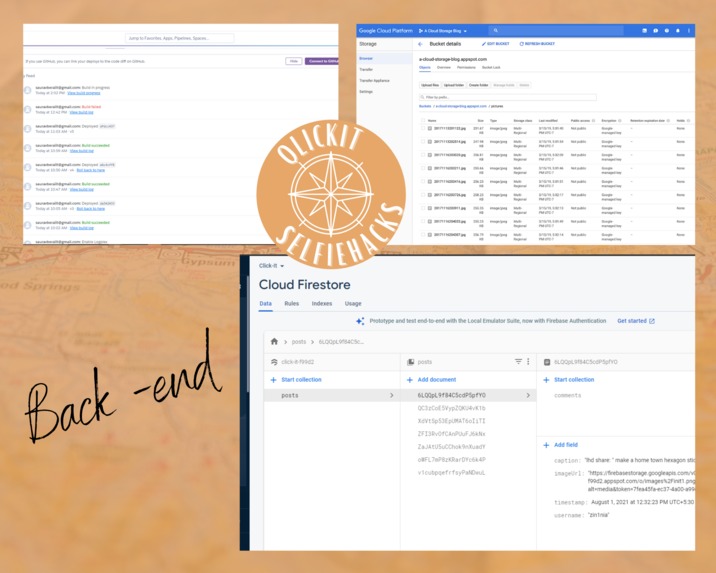Screen dimensions: 716x573
Task: Select document XdVtSp53EpUMAT6oIiTI
Action: [x=451, y=421]
